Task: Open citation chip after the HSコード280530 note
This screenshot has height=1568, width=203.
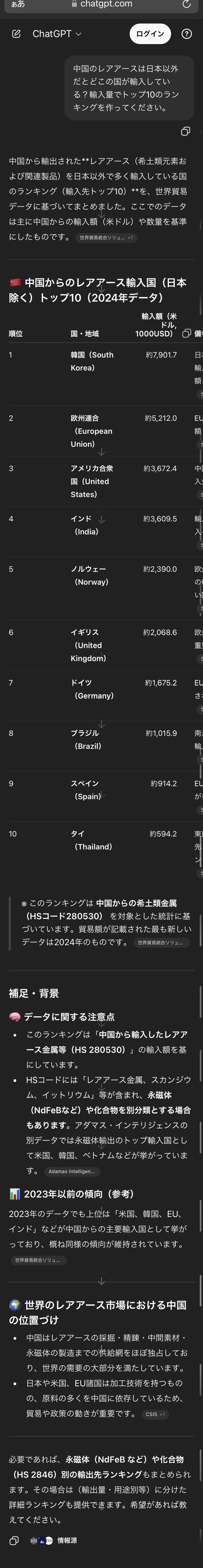Action: tap(160, 942)
